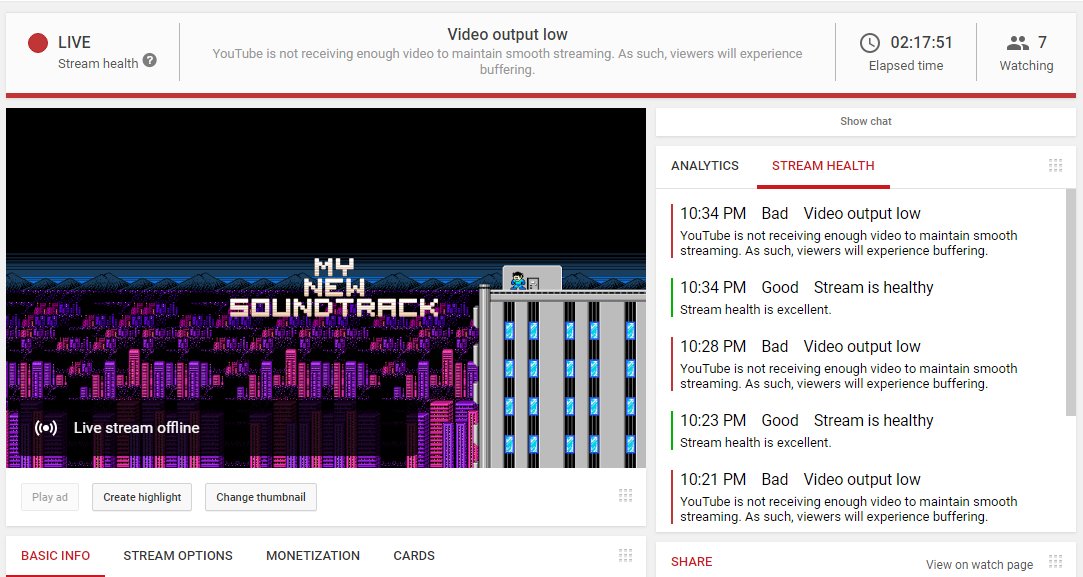
Task: Click the red LIVE status indicator dot
Action: 38,43
